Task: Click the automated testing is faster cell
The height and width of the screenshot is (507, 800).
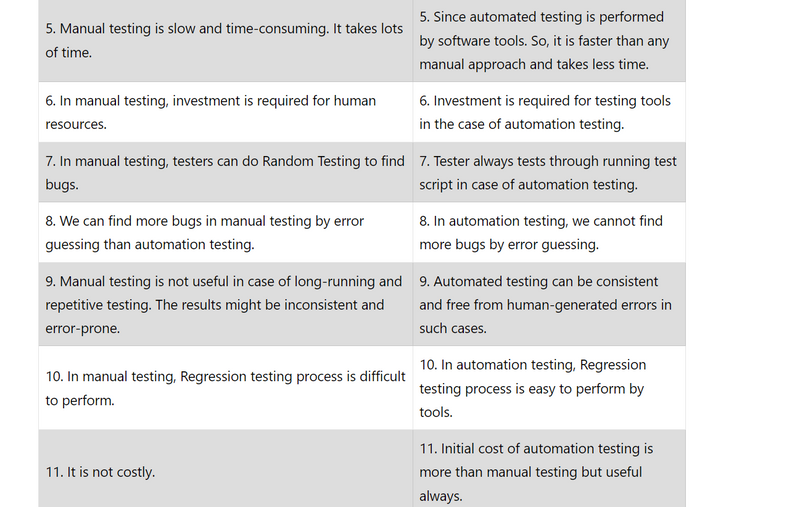Action: coord(548,41)
